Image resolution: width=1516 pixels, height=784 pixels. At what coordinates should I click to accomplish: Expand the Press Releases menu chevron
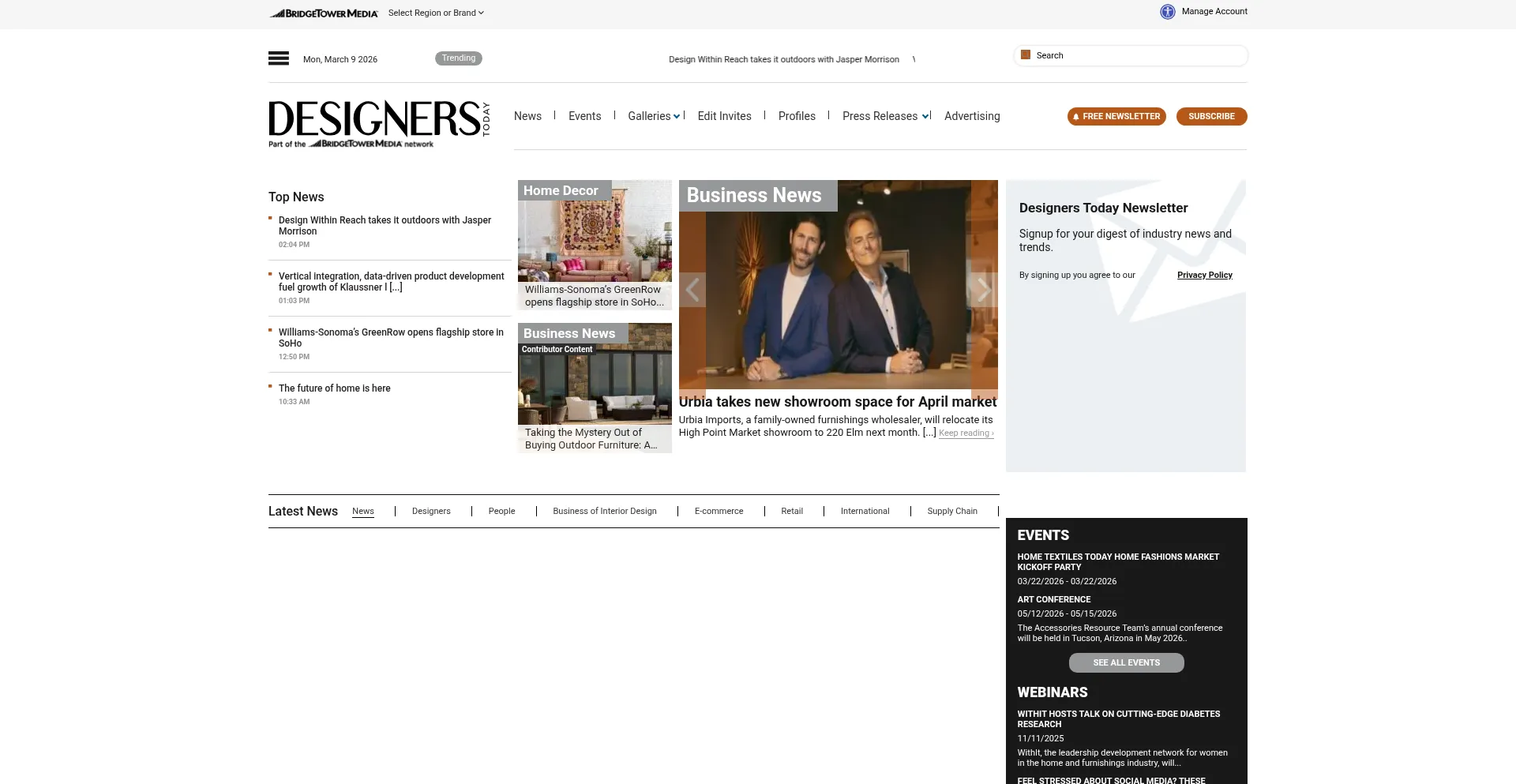925,117
